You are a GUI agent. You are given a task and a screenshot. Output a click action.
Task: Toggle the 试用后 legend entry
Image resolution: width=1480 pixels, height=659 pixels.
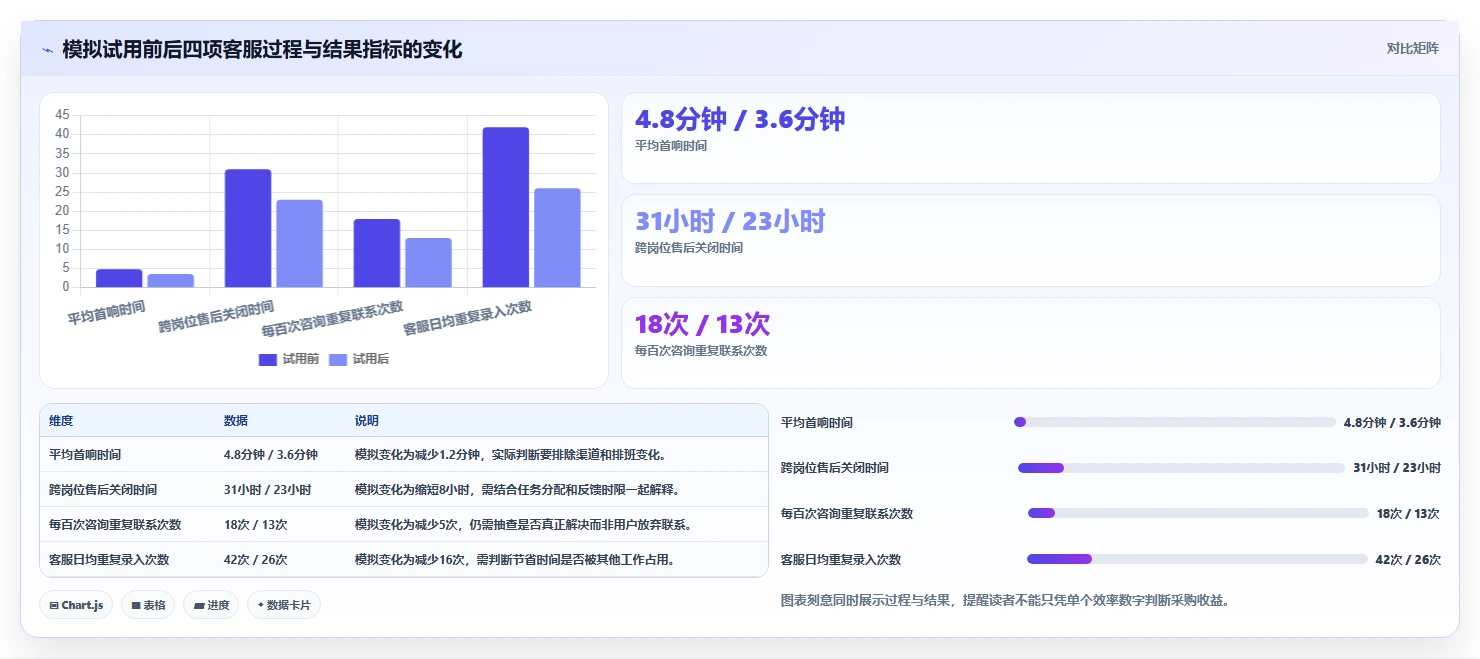tap(358, 359)
